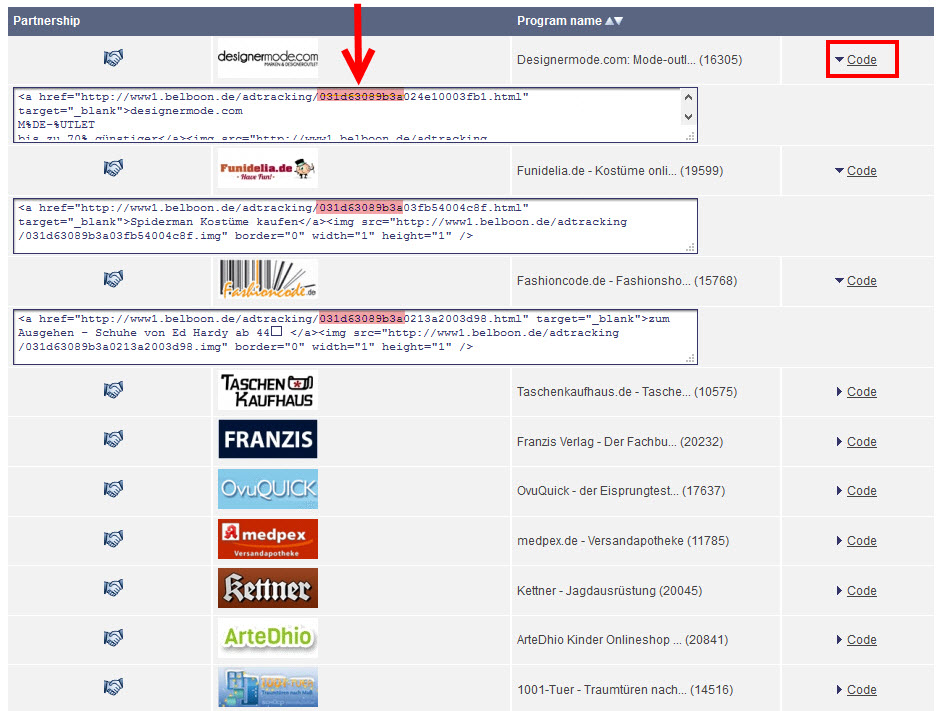Show code for OvuQuick via Code link

pos(861,491)
